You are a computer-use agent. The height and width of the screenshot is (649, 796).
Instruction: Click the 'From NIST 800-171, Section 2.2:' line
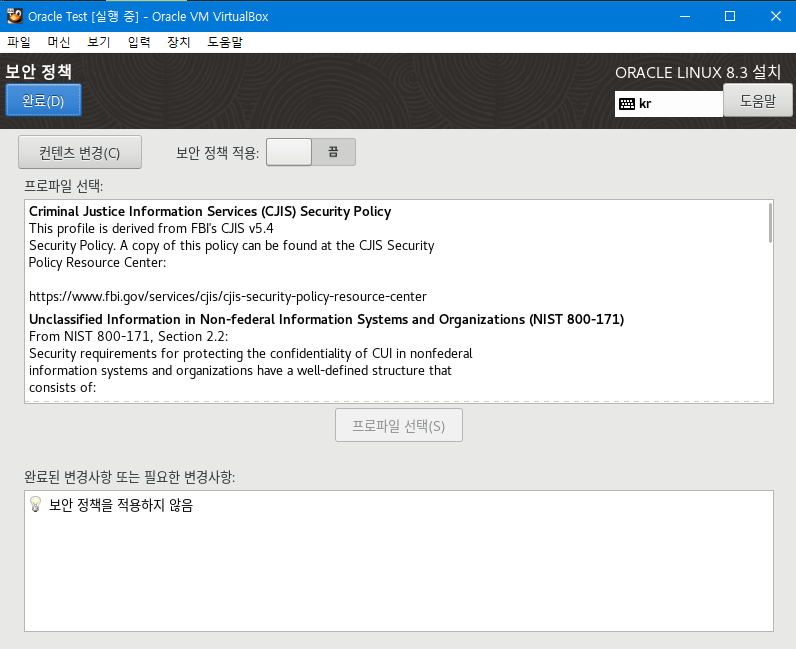tap(128, 336)
